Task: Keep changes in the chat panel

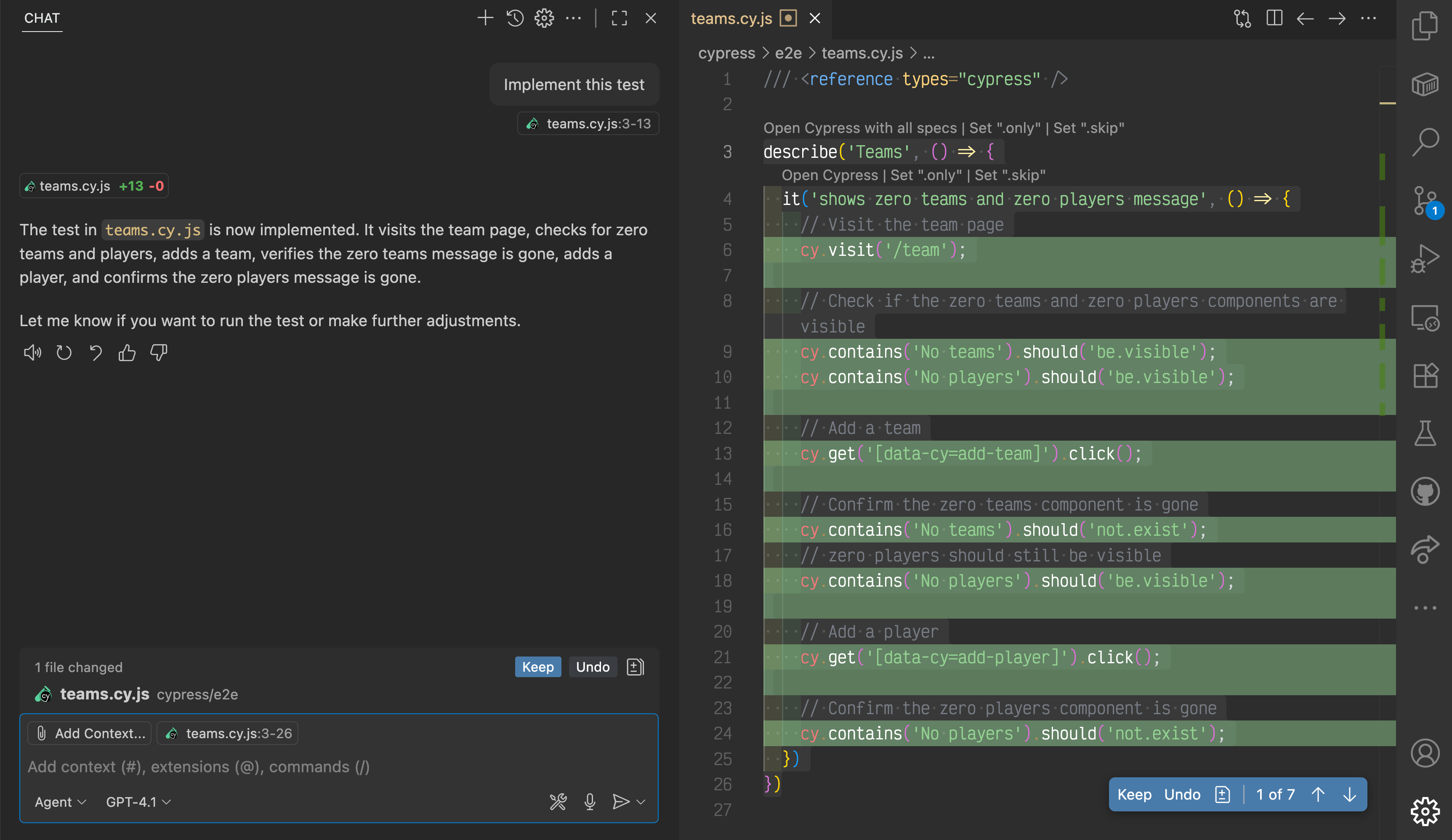Action: 537,667
